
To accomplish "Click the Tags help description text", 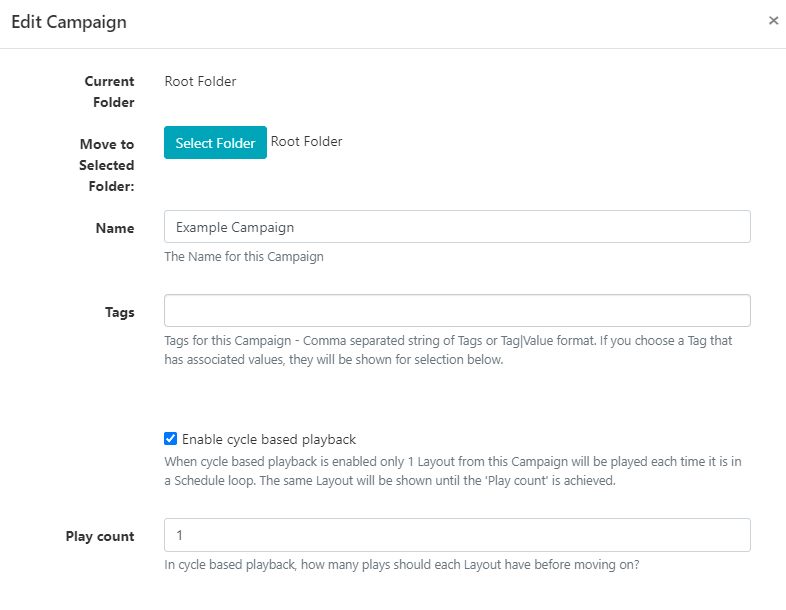I will click(x=448, y=350).
